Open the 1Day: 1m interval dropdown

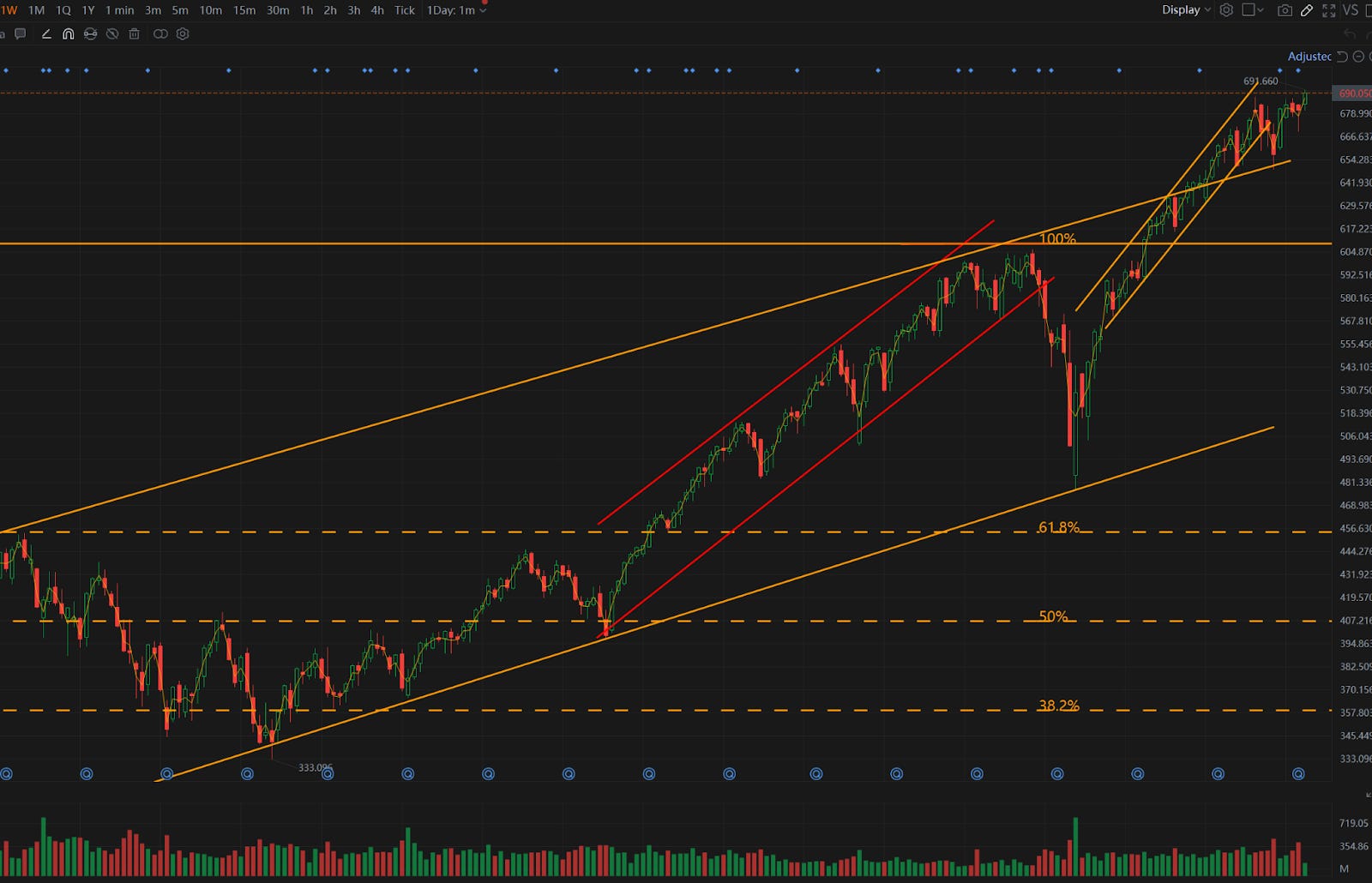(x=454, y=10)
